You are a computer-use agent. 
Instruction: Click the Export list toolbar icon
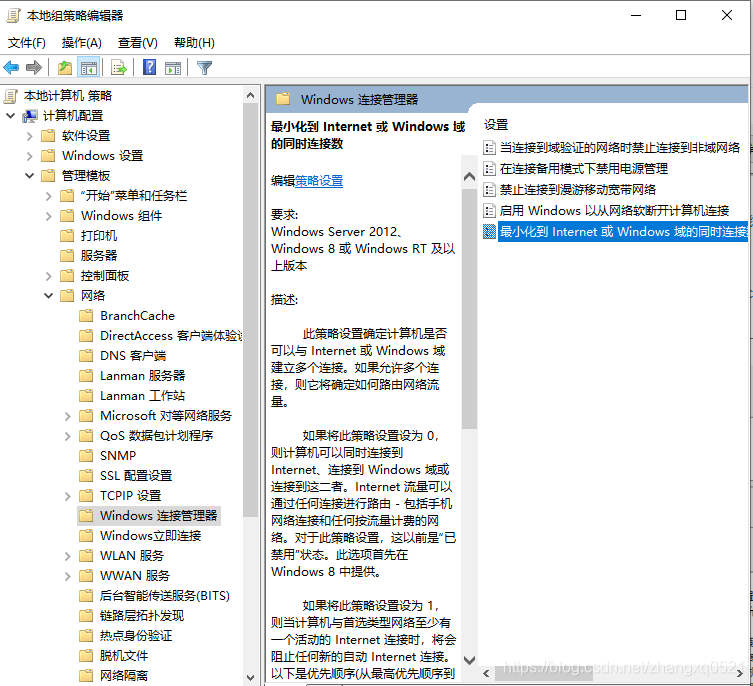tap(119, 68)
